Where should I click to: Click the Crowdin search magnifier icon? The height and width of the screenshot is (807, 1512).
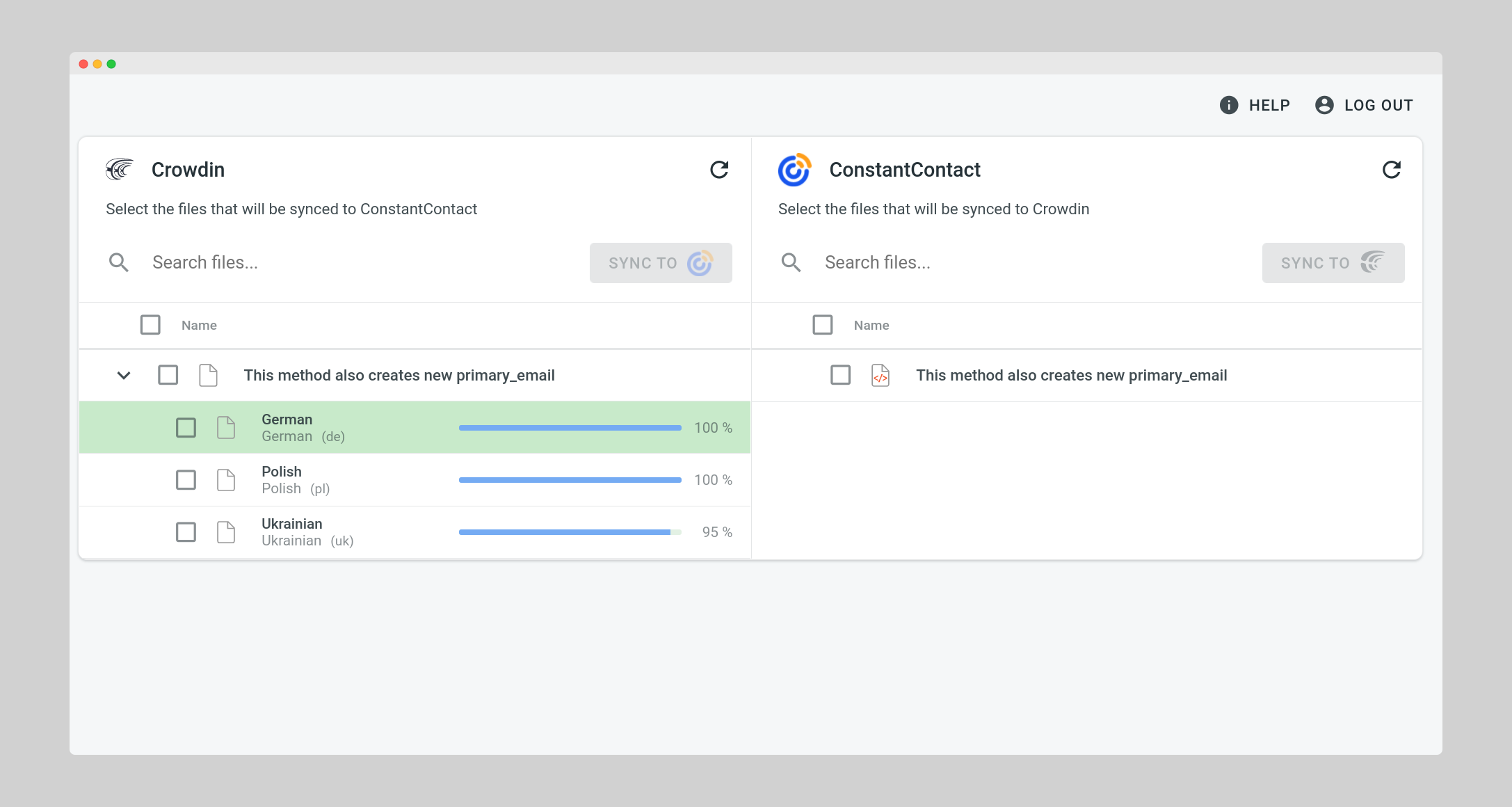(119, 262)
